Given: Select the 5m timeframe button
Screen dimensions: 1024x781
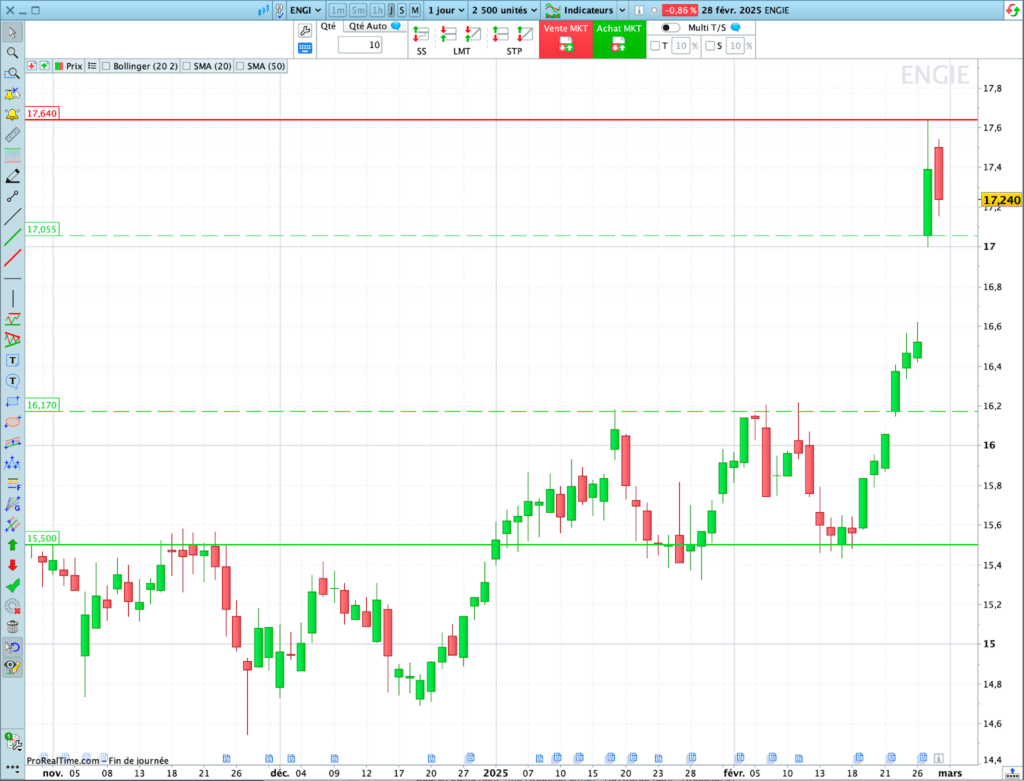Looking at the screenshot, I should 358,10.
